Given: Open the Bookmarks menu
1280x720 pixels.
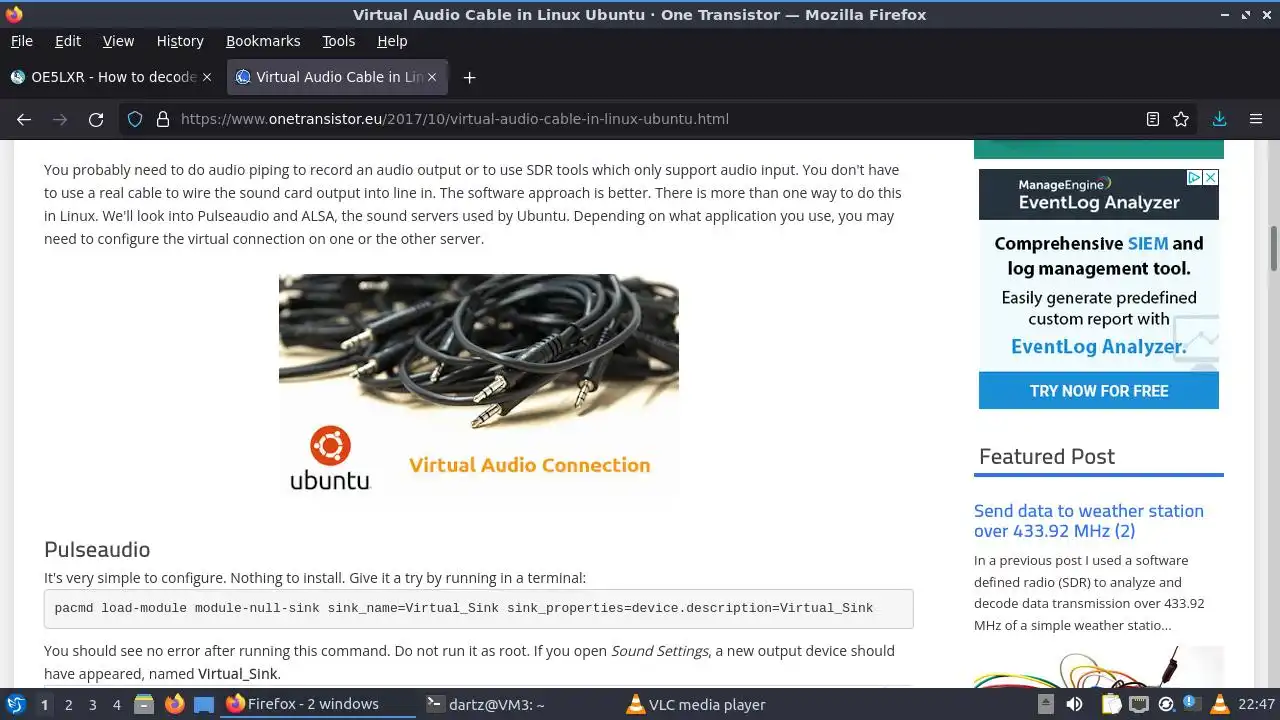Looking at the screenshot, I should [x=263, y=41].
